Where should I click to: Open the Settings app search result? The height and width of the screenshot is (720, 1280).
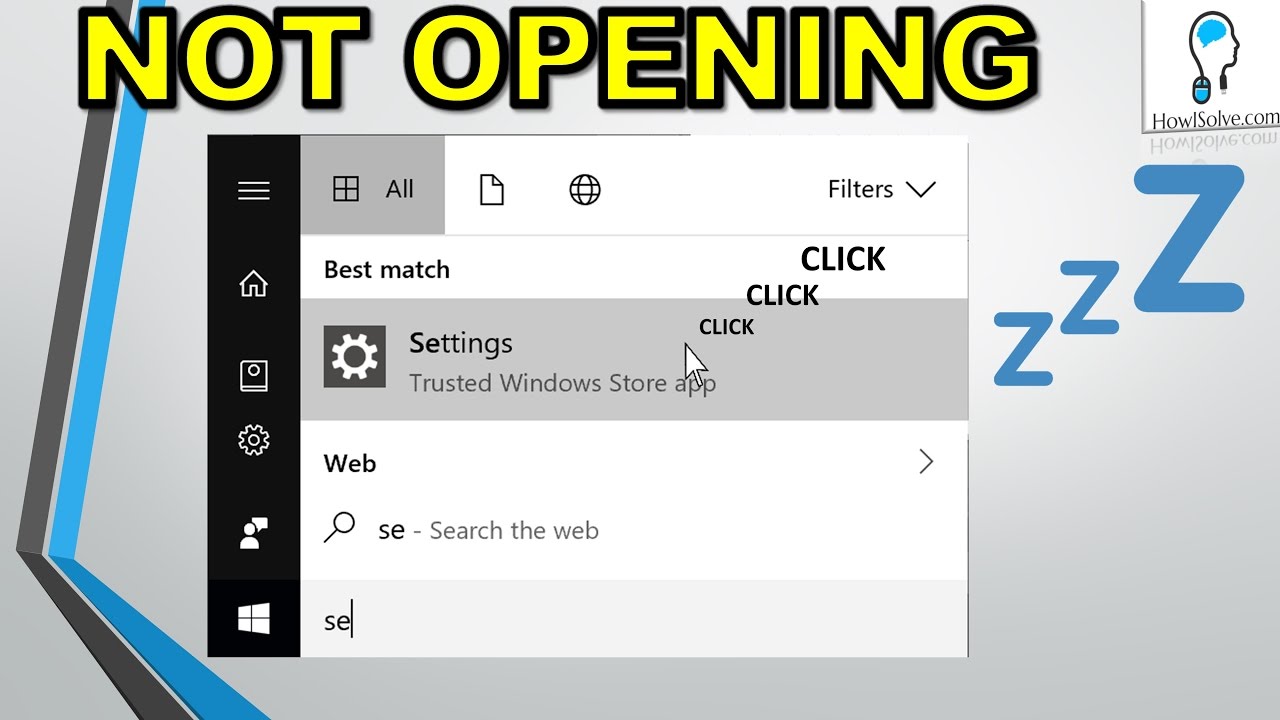tap(634, 359)
